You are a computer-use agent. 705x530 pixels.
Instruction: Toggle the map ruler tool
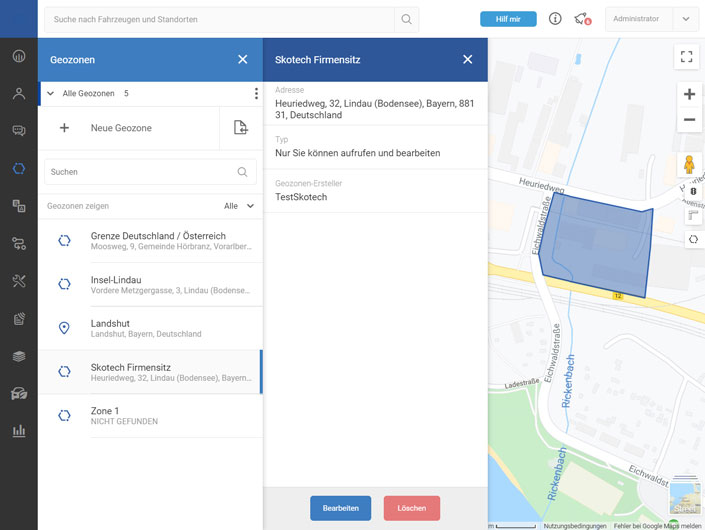click(693, 215)
